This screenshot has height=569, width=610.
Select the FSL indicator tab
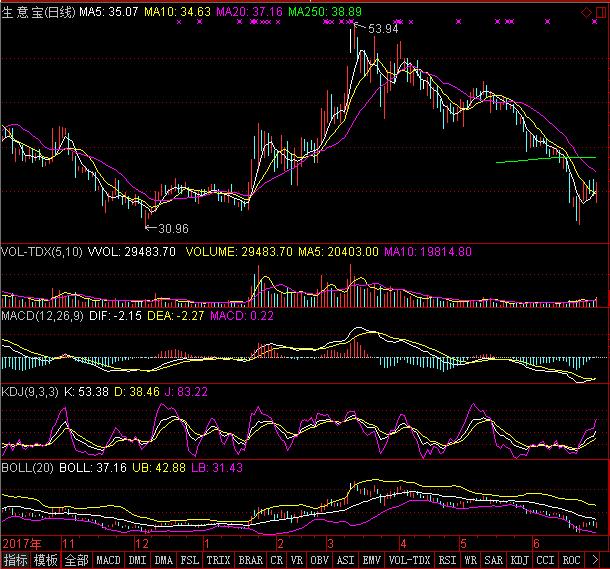[189, 560]
